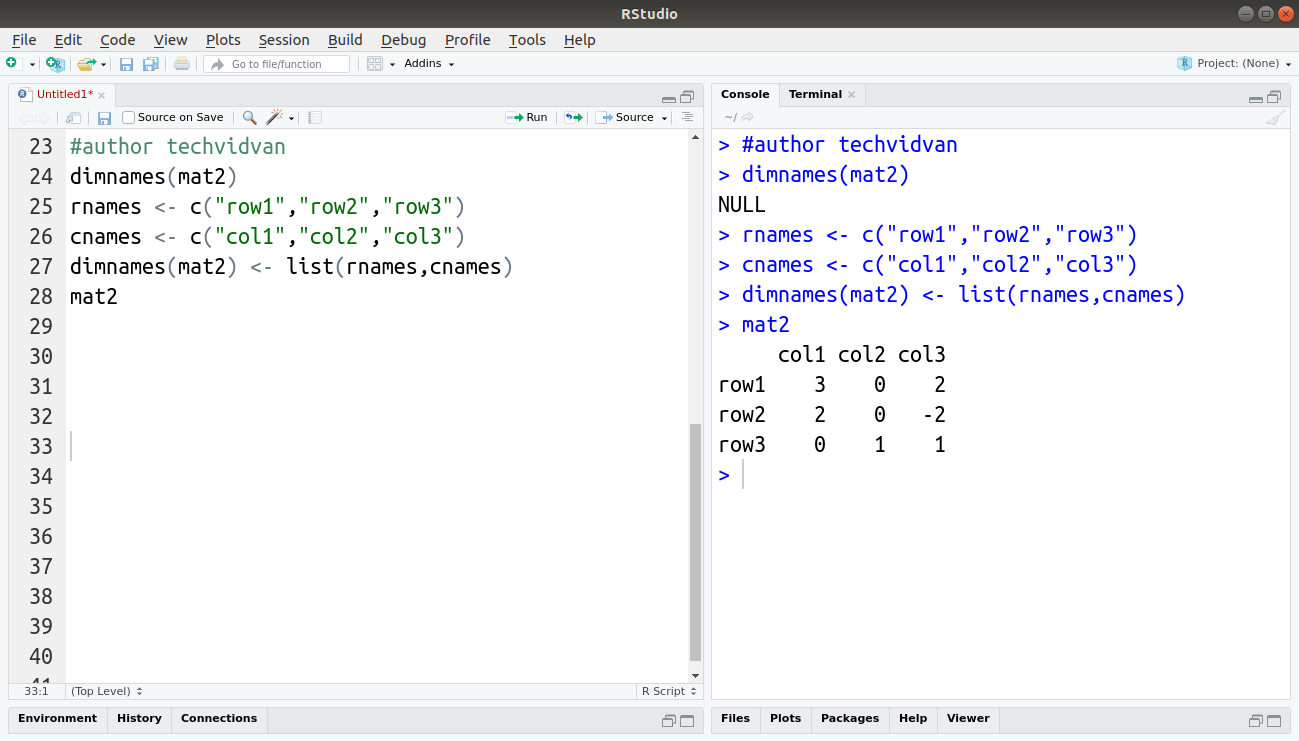This screenshot has width=1299, height=741.
Task: Expand the Source button dropdown arrow
Action: (x=663, y=117)
